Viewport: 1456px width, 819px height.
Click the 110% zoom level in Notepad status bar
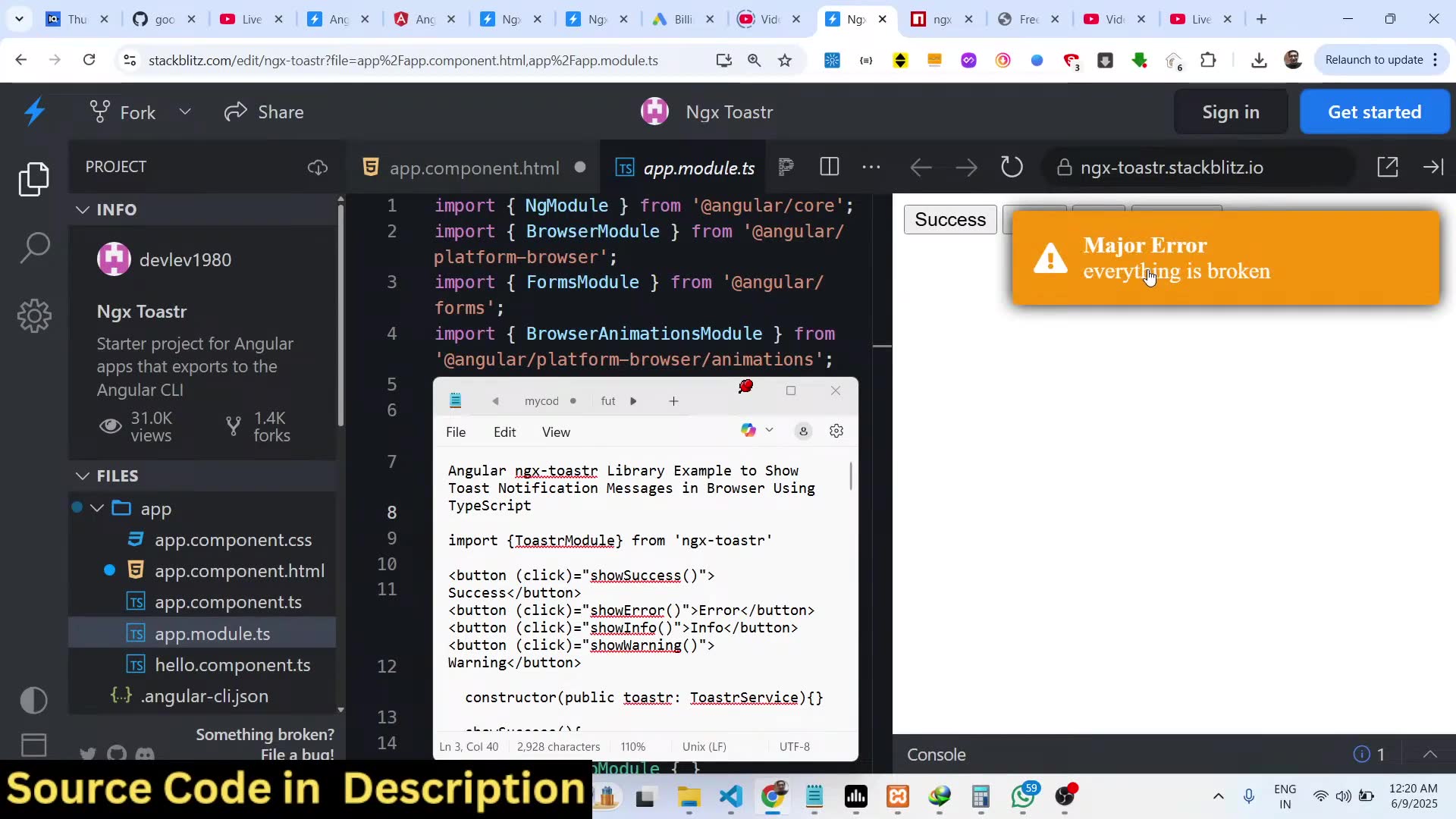pos(632,747)
